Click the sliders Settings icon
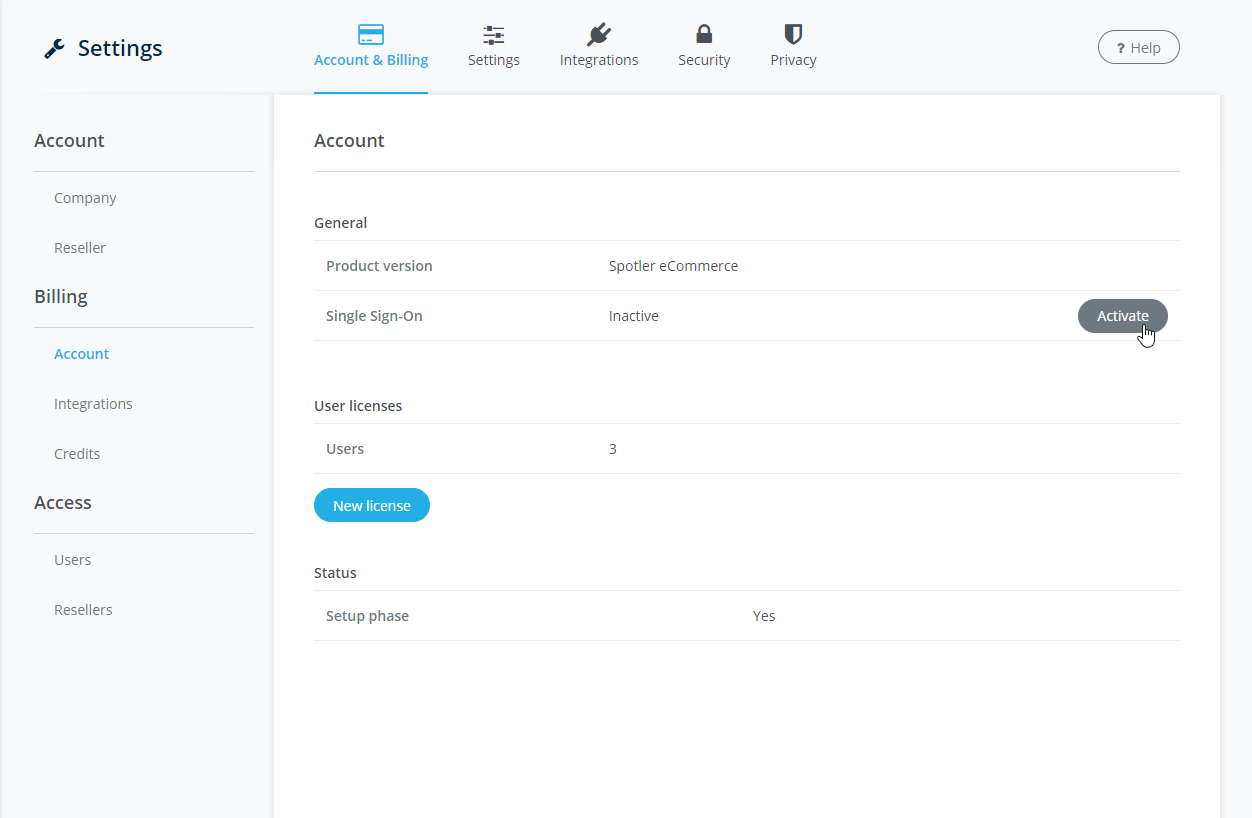The image size is (1252, 818). [494, 35]
